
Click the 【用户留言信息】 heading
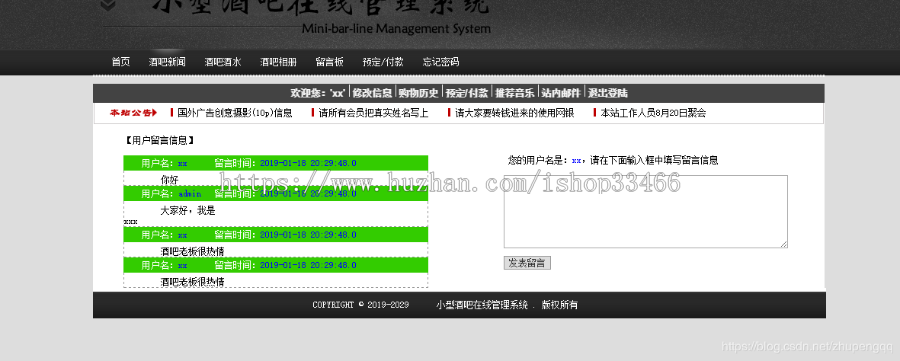pyautogui.click(x=159, y=140)
